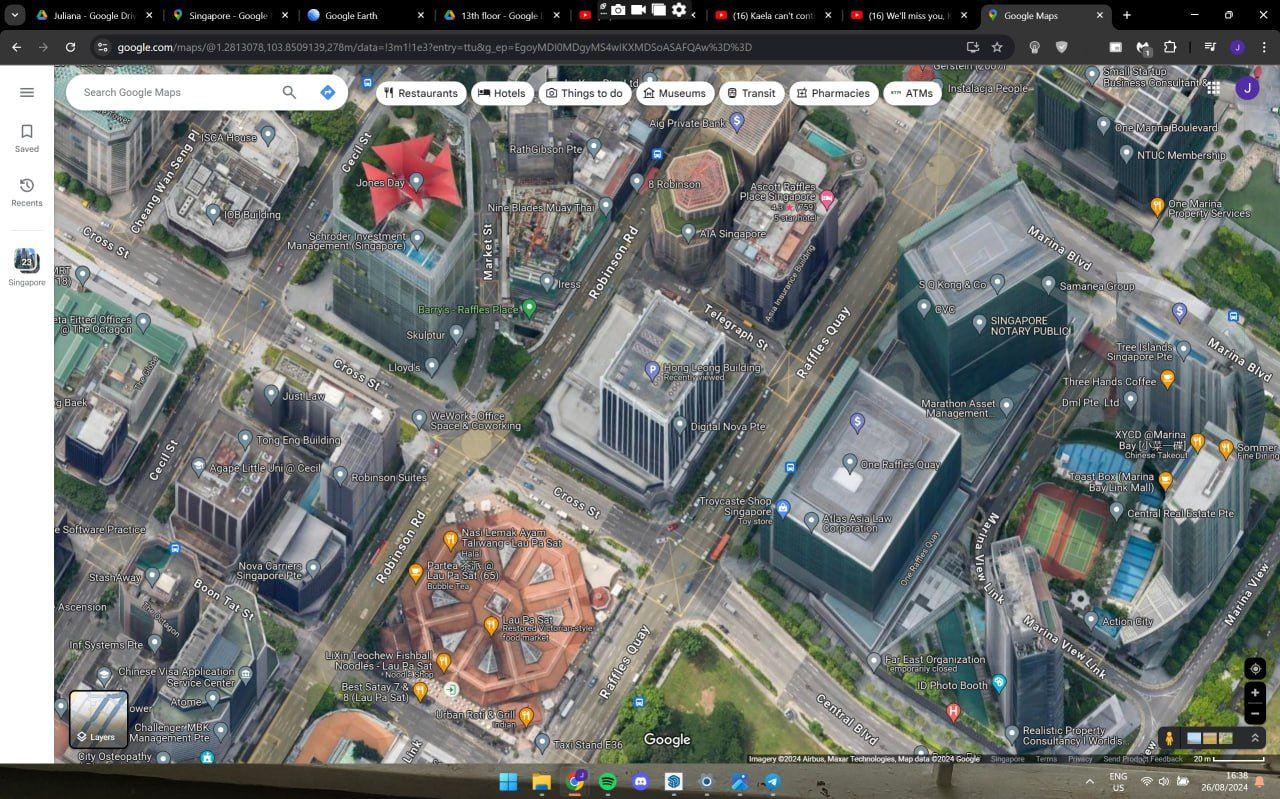Switch to the We'll miss you YouTube tab
The width and height of the screenshot is (1280, 799).
(x=909, y=15)
